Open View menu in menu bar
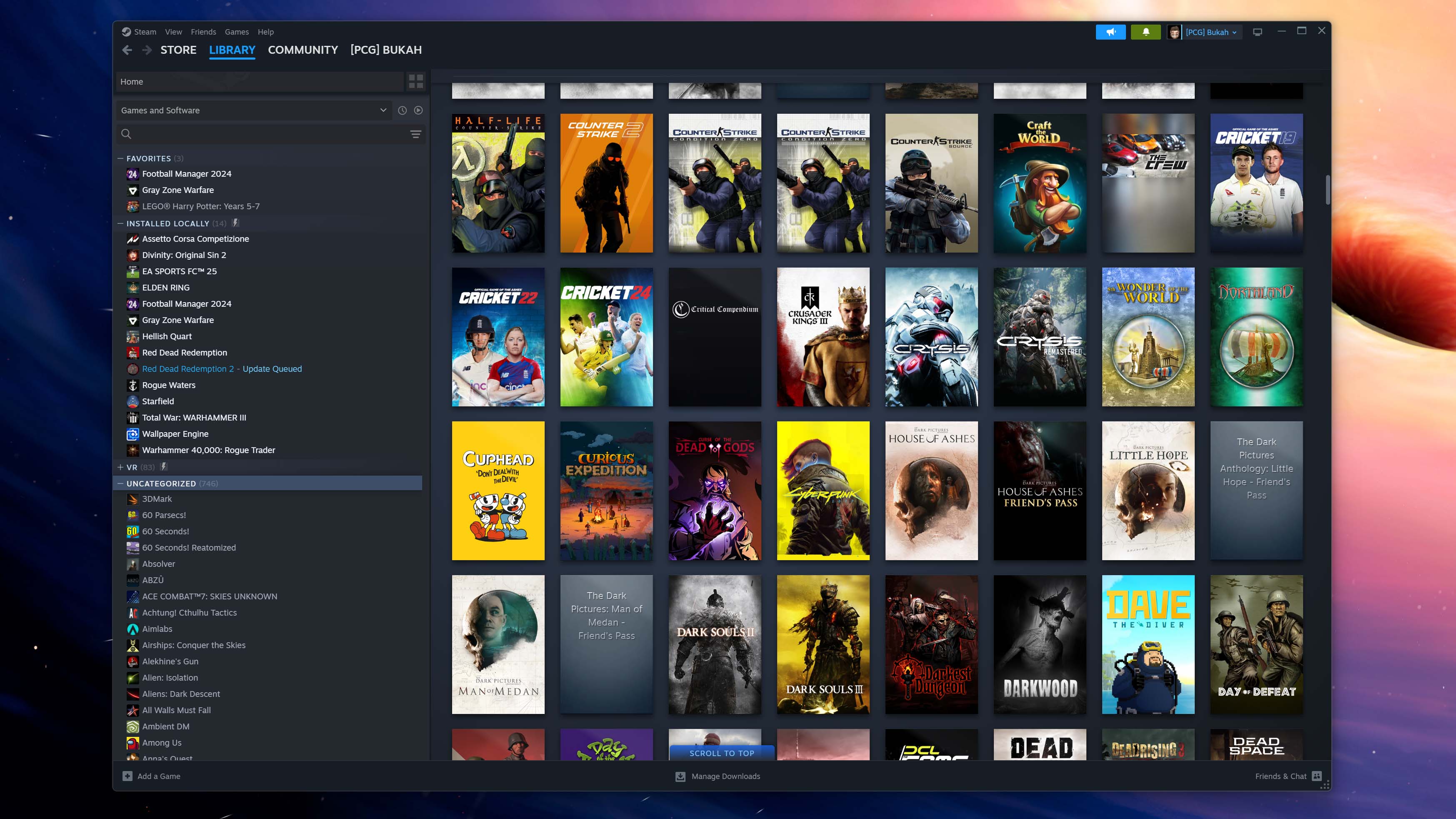This screenshot has width=1456, height=819. tap(172, 31)
